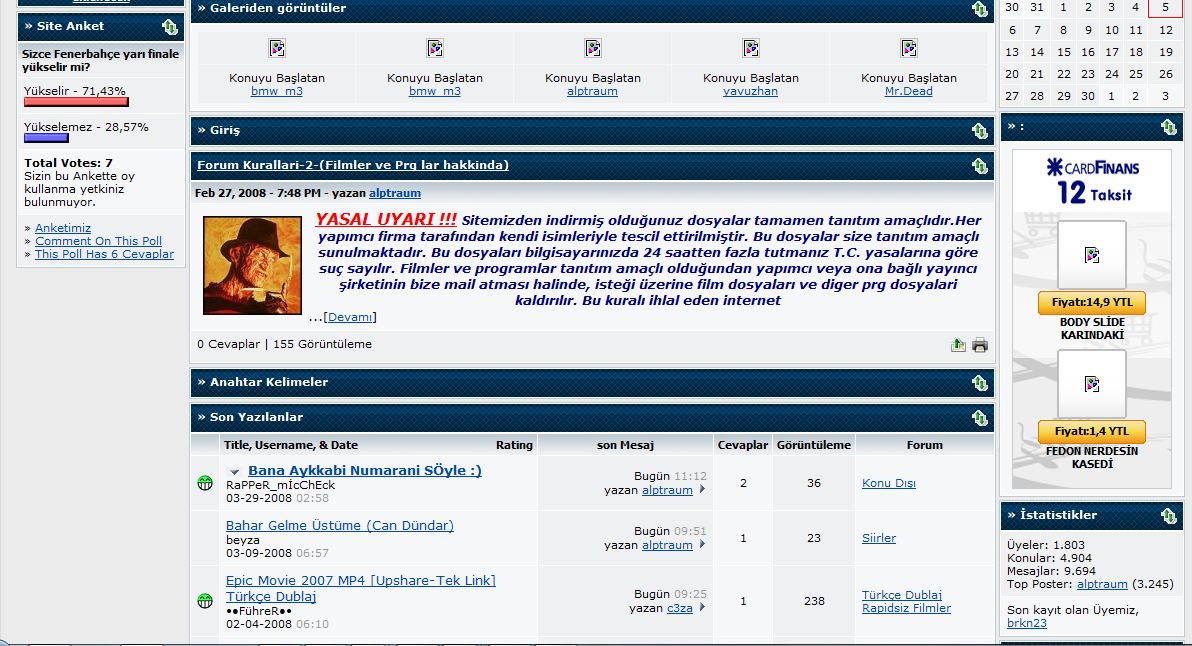Click last post arrow next to c3za
1192x646 pixels.
pyautogui.click(x=702, y=607)
